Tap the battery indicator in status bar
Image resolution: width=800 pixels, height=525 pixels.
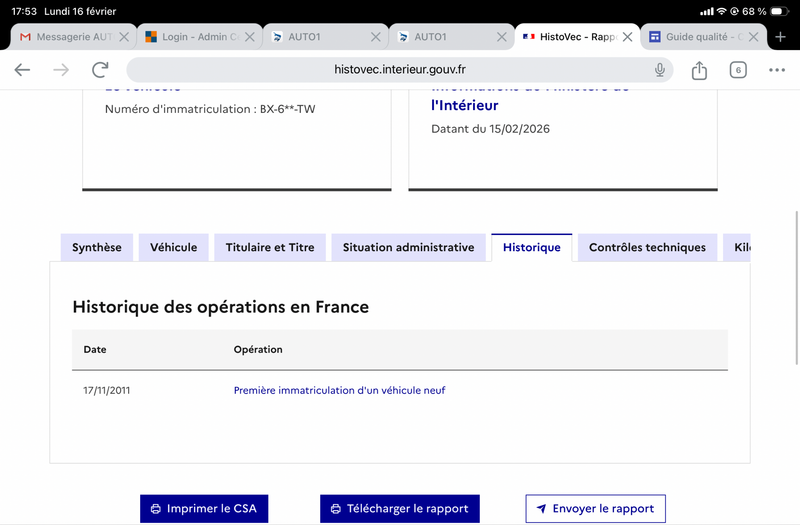pyautogui.click(x=779, y=11)
